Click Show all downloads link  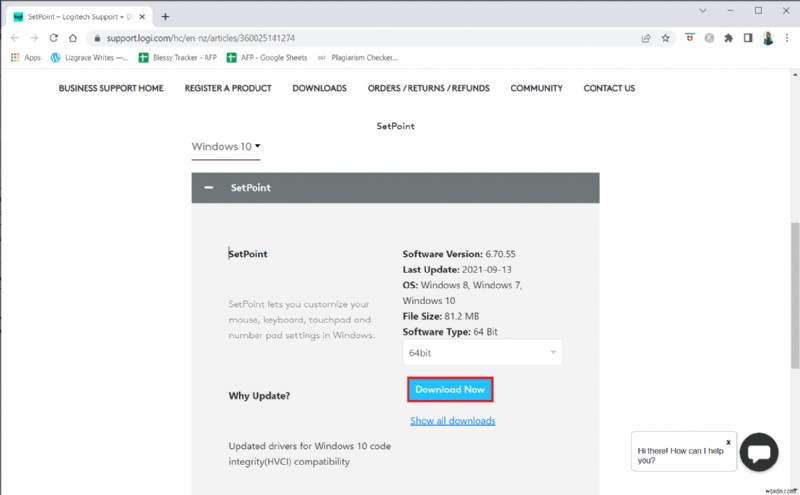pos(453,421)
